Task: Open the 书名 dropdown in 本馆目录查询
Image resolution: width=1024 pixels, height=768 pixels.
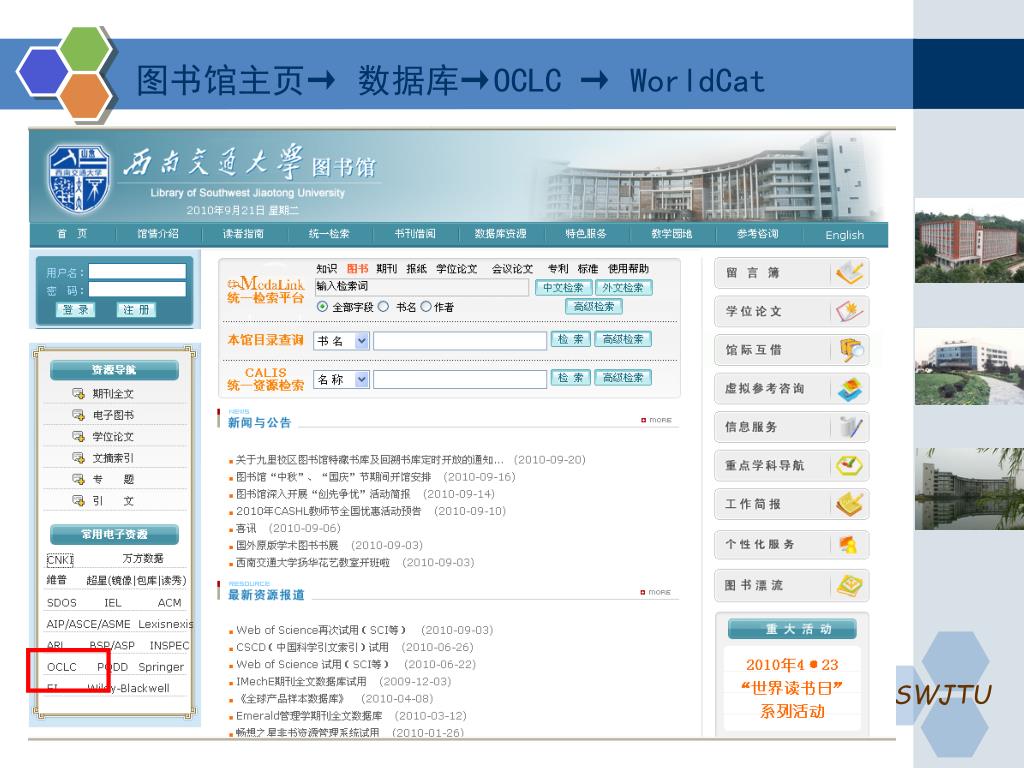Action: pyautogui.click(x=342, y=341)
